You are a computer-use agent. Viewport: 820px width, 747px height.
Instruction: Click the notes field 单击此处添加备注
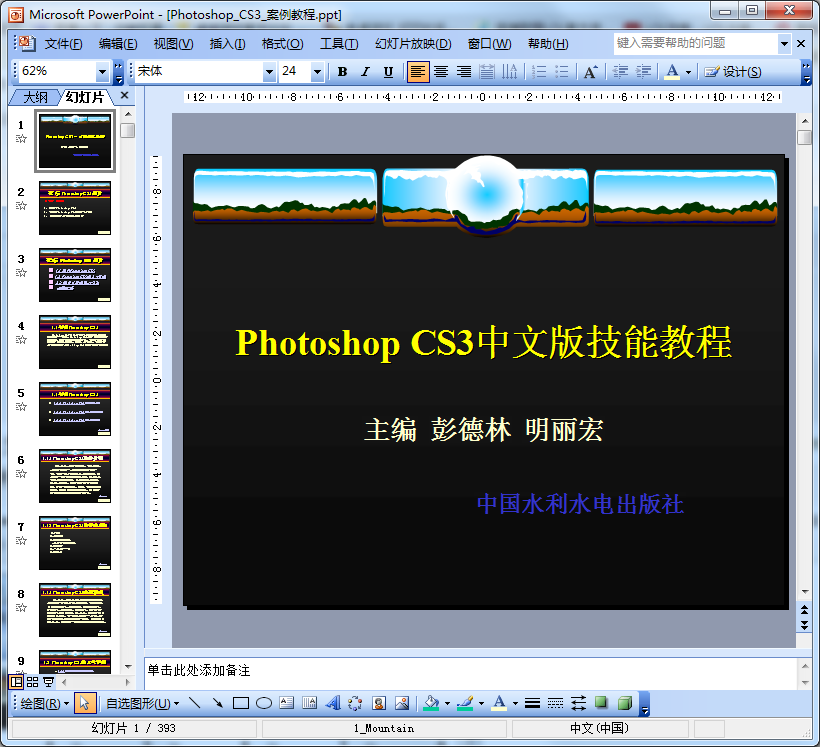tap(470, 673)
